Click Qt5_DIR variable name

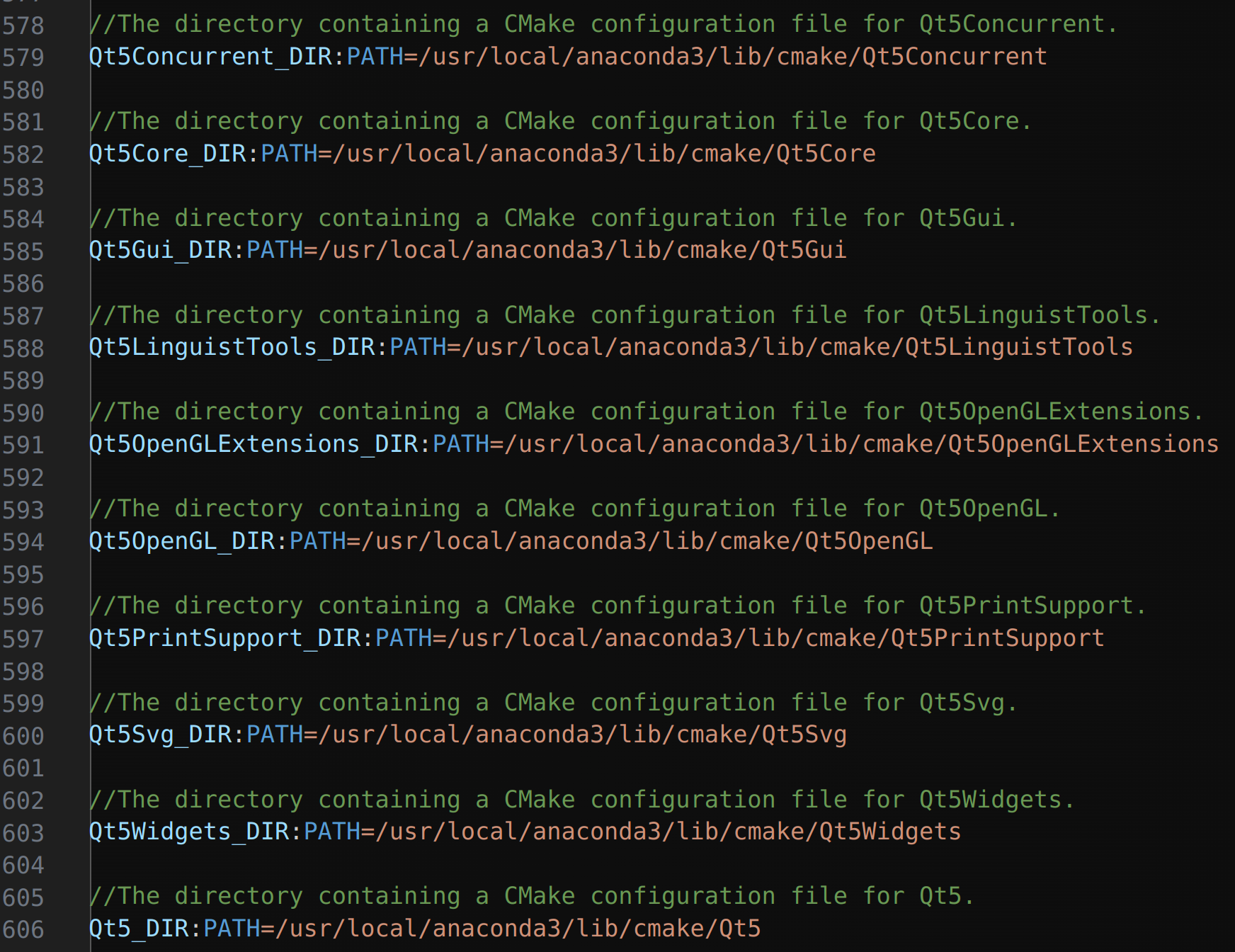click(x=139, y=929)
